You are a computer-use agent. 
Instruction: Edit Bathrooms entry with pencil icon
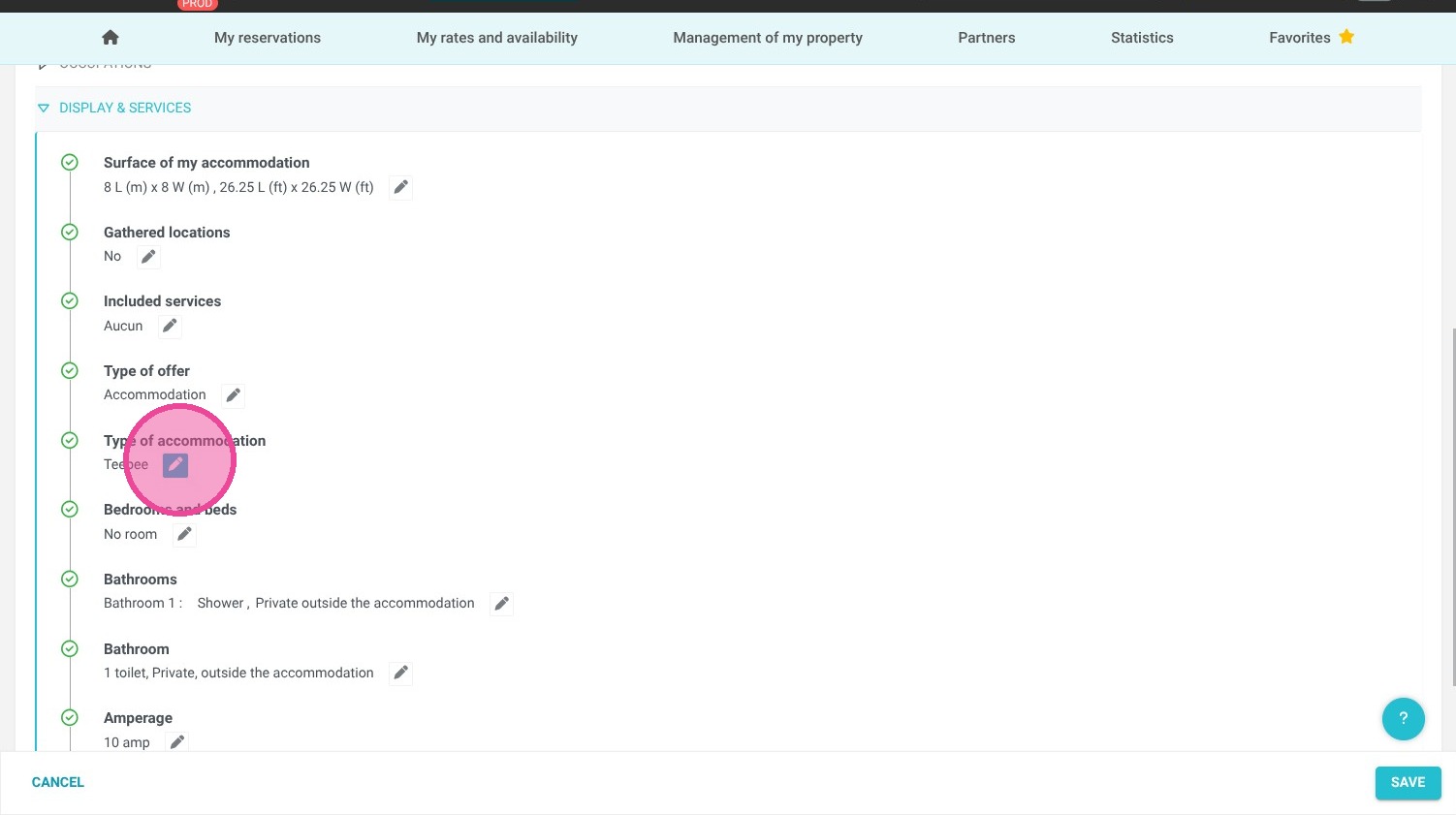pyautogui.click(x=502, y=604)
